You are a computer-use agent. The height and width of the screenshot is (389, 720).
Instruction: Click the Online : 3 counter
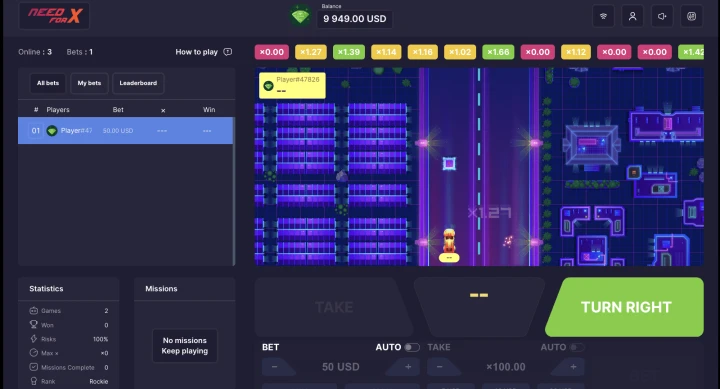coord(35,52)
